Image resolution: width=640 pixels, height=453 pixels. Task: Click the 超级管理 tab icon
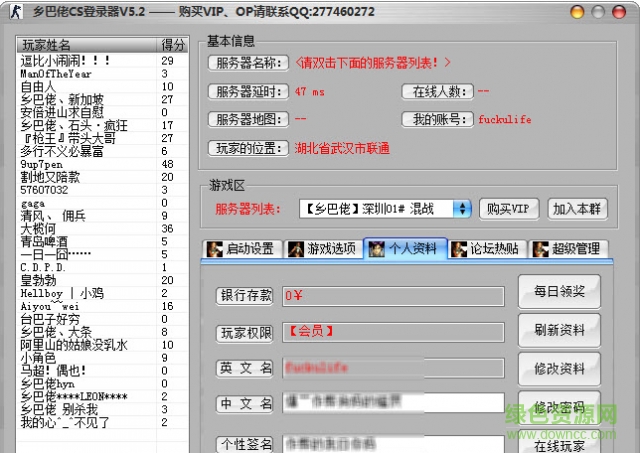pos(540,249)
